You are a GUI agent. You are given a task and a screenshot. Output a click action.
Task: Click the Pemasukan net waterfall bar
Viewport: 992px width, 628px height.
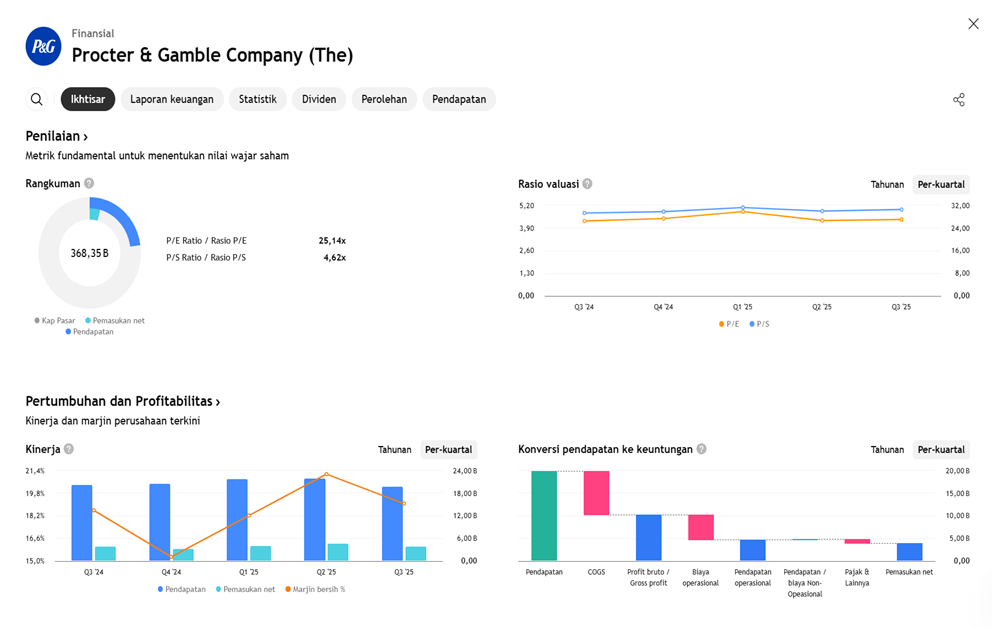point(909,551)
